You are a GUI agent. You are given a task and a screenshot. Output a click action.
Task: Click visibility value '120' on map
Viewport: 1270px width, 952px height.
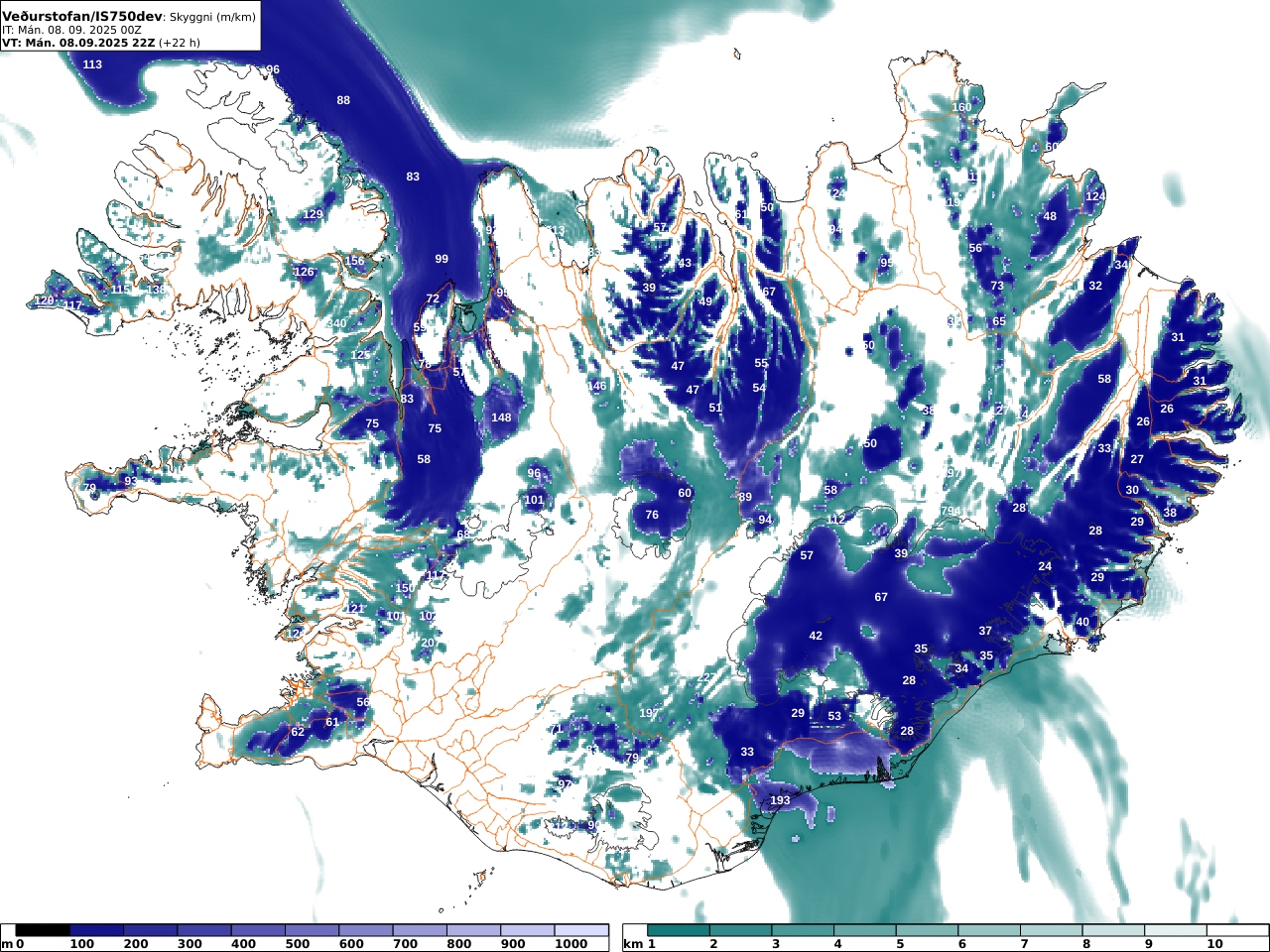(x=44, y=300)
